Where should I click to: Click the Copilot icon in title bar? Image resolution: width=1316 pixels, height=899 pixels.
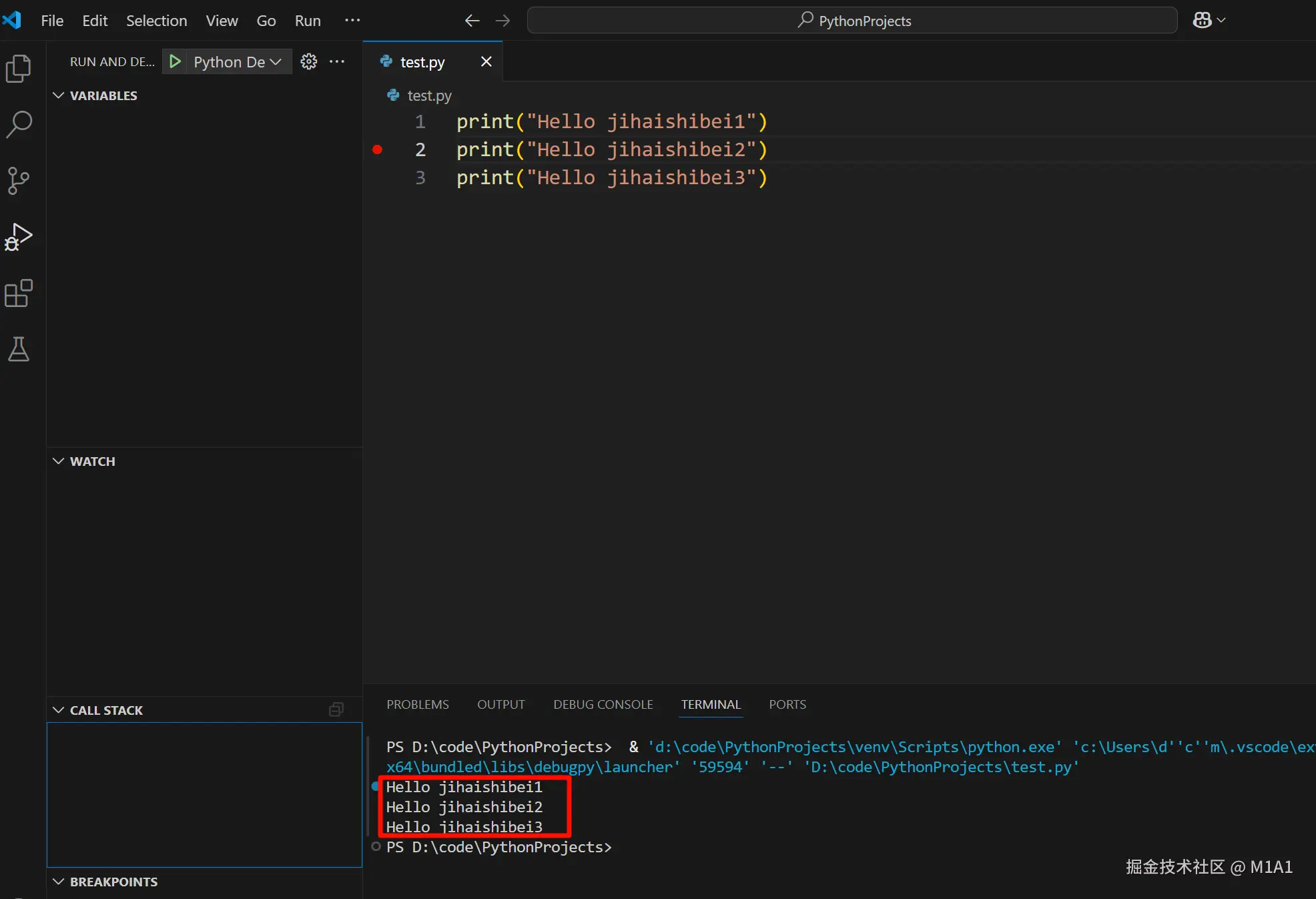click(1202, 21)
